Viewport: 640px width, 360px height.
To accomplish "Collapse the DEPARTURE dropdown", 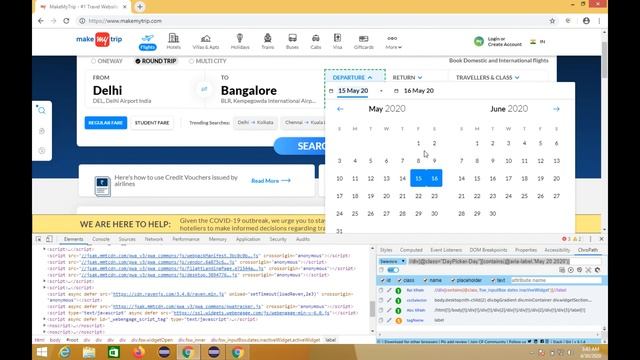I will 353,78.
